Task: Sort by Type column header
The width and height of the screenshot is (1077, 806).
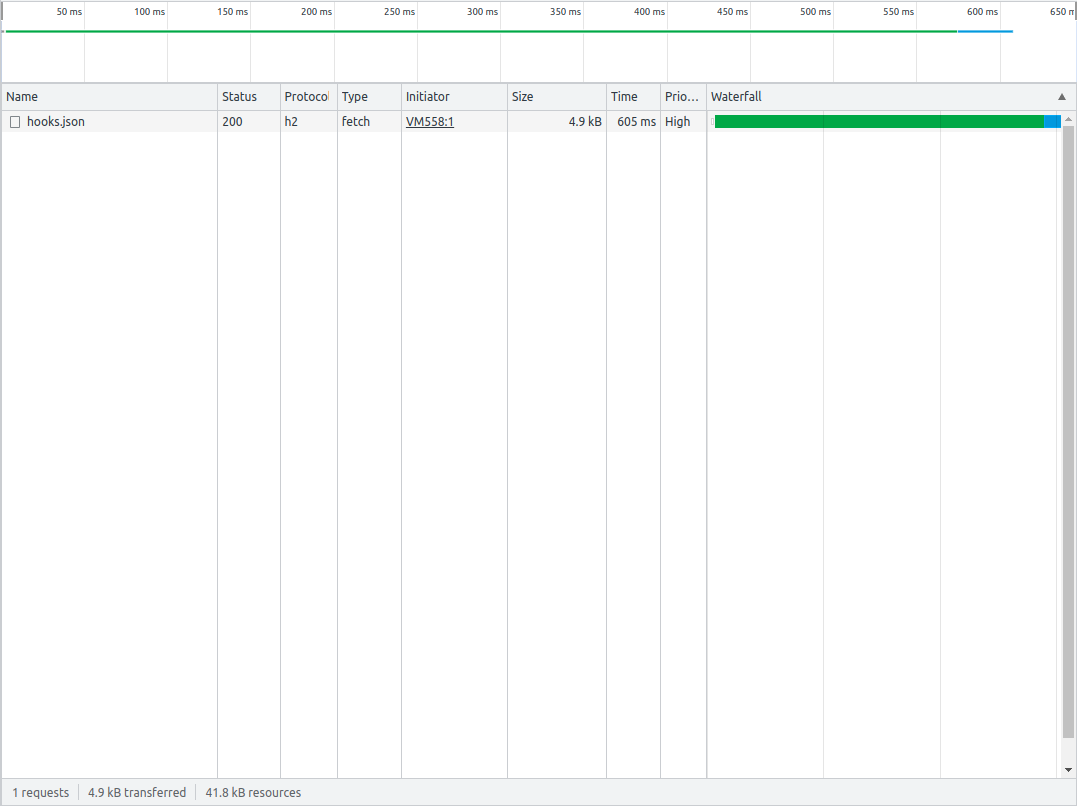Action: [369, 97]
